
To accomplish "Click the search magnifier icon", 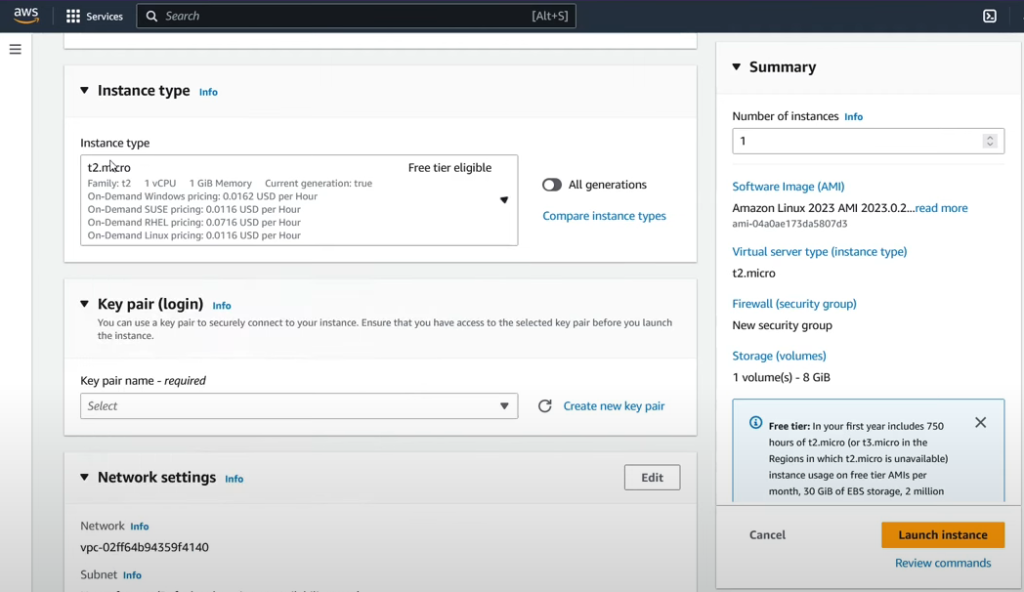I will [x=152, y=16].
